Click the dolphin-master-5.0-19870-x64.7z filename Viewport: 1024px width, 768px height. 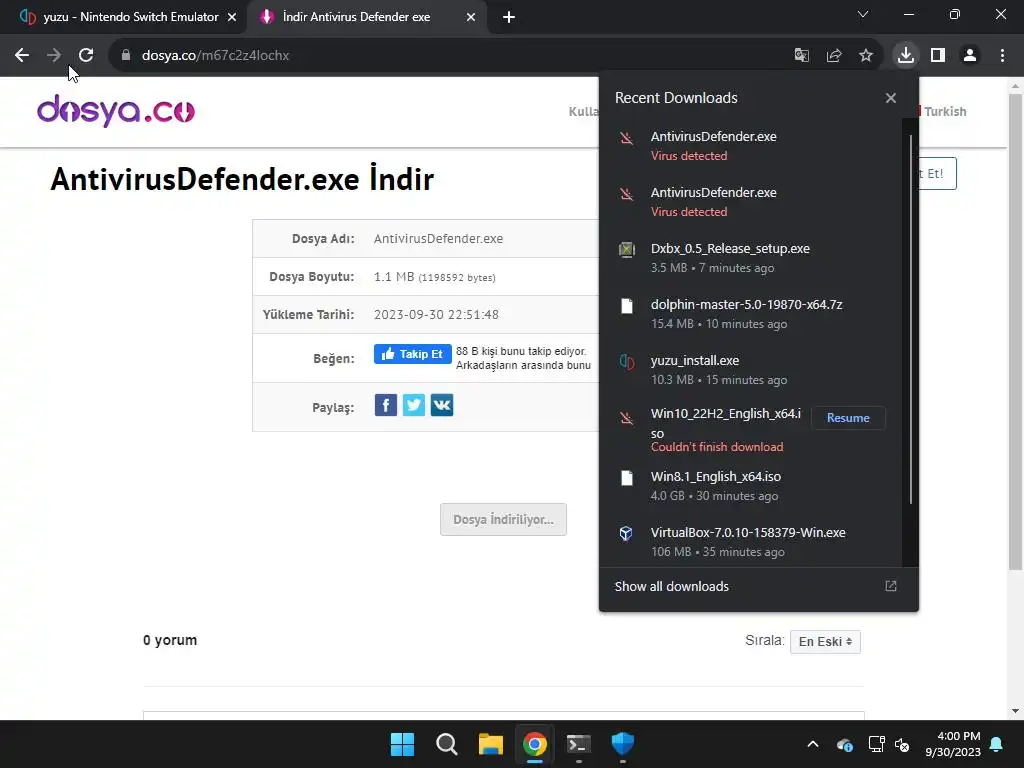coord(746,304)
